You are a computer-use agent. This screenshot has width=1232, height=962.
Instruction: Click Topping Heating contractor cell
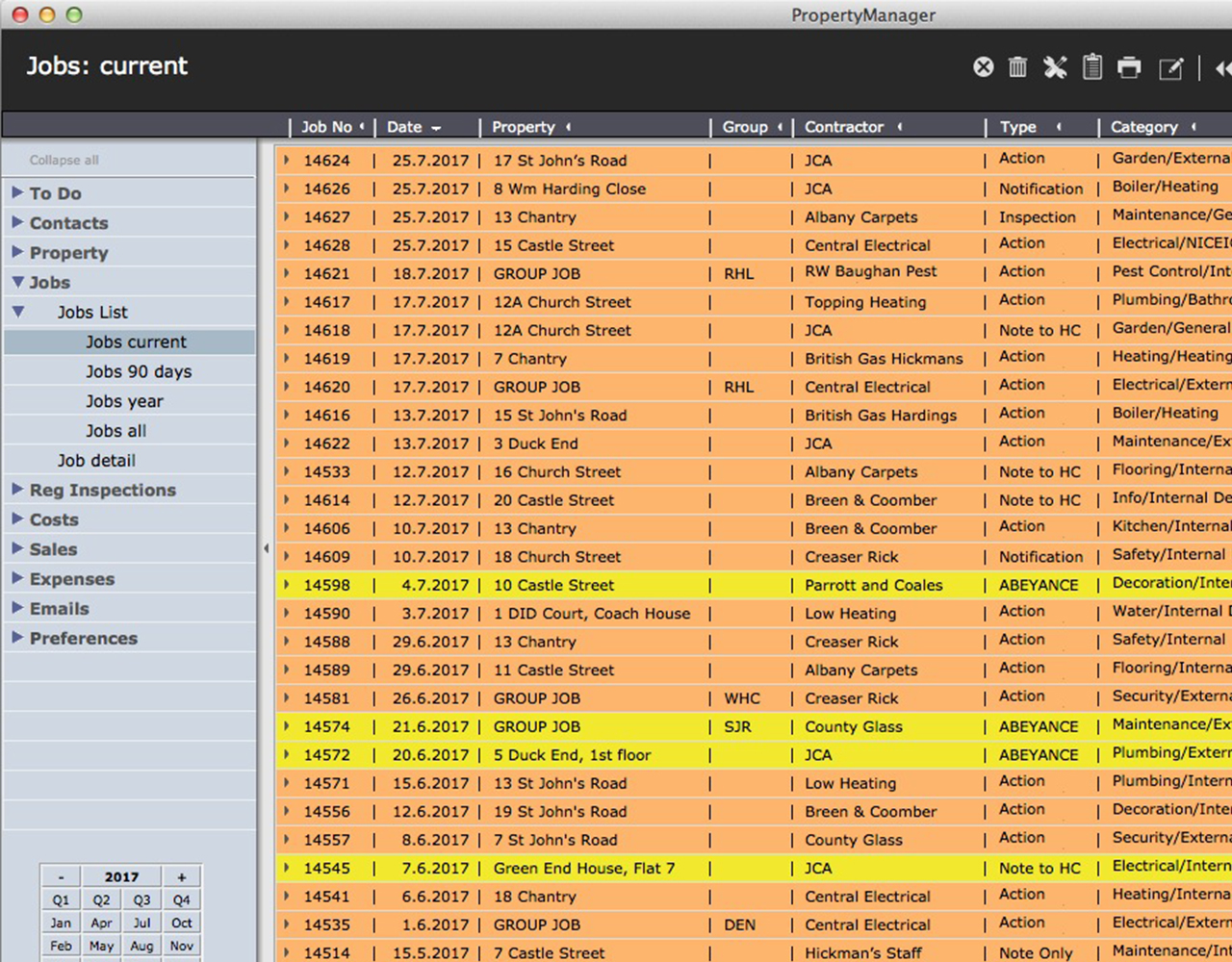point(865,302)
